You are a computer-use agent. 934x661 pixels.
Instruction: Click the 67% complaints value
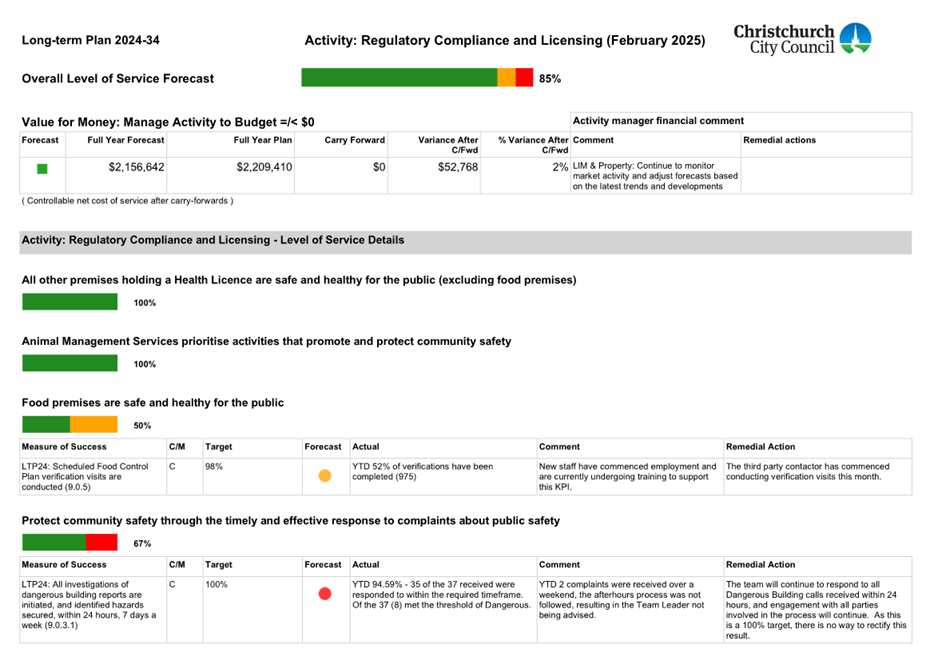coord(142,544)
